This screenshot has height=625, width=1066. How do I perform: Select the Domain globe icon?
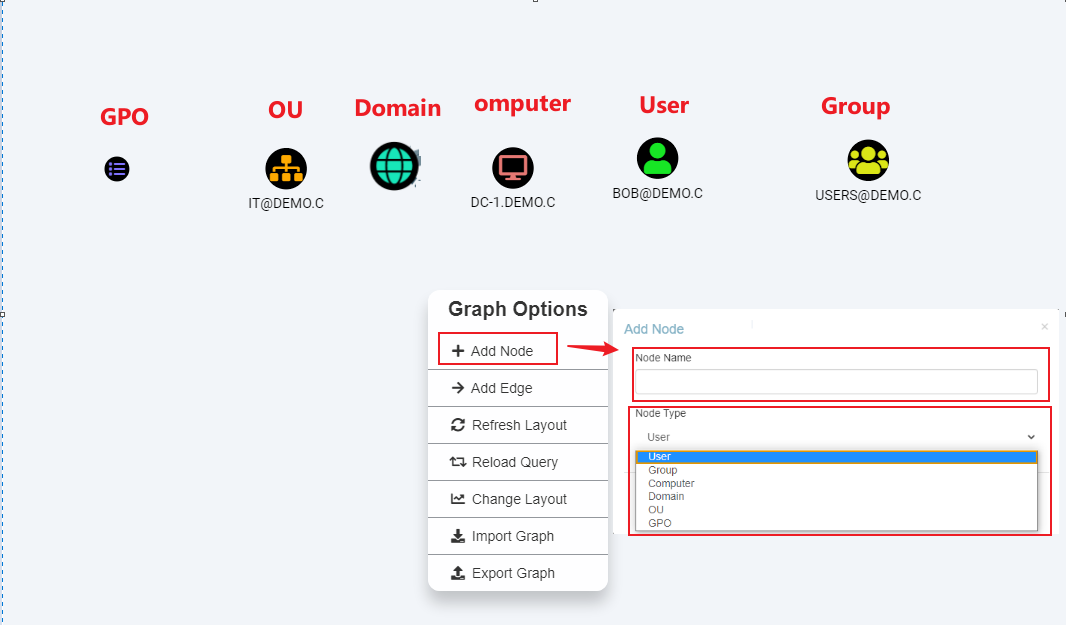394,167
